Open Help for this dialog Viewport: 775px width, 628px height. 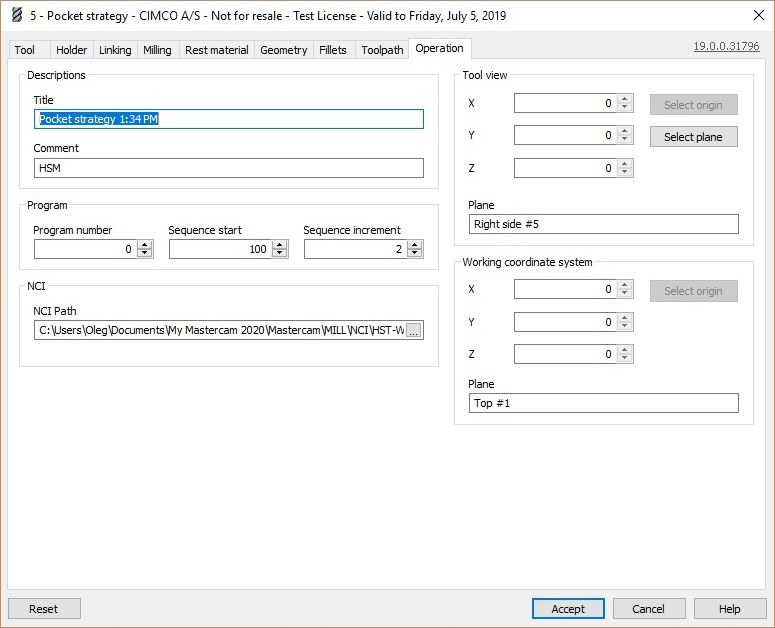tap(730, 609)
